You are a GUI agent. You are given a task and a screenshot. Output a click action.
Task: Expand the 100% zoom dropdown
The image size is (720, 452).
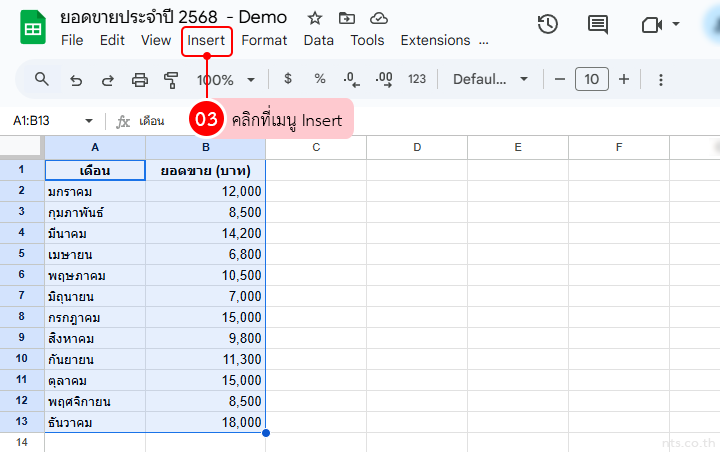pos(226,79)
